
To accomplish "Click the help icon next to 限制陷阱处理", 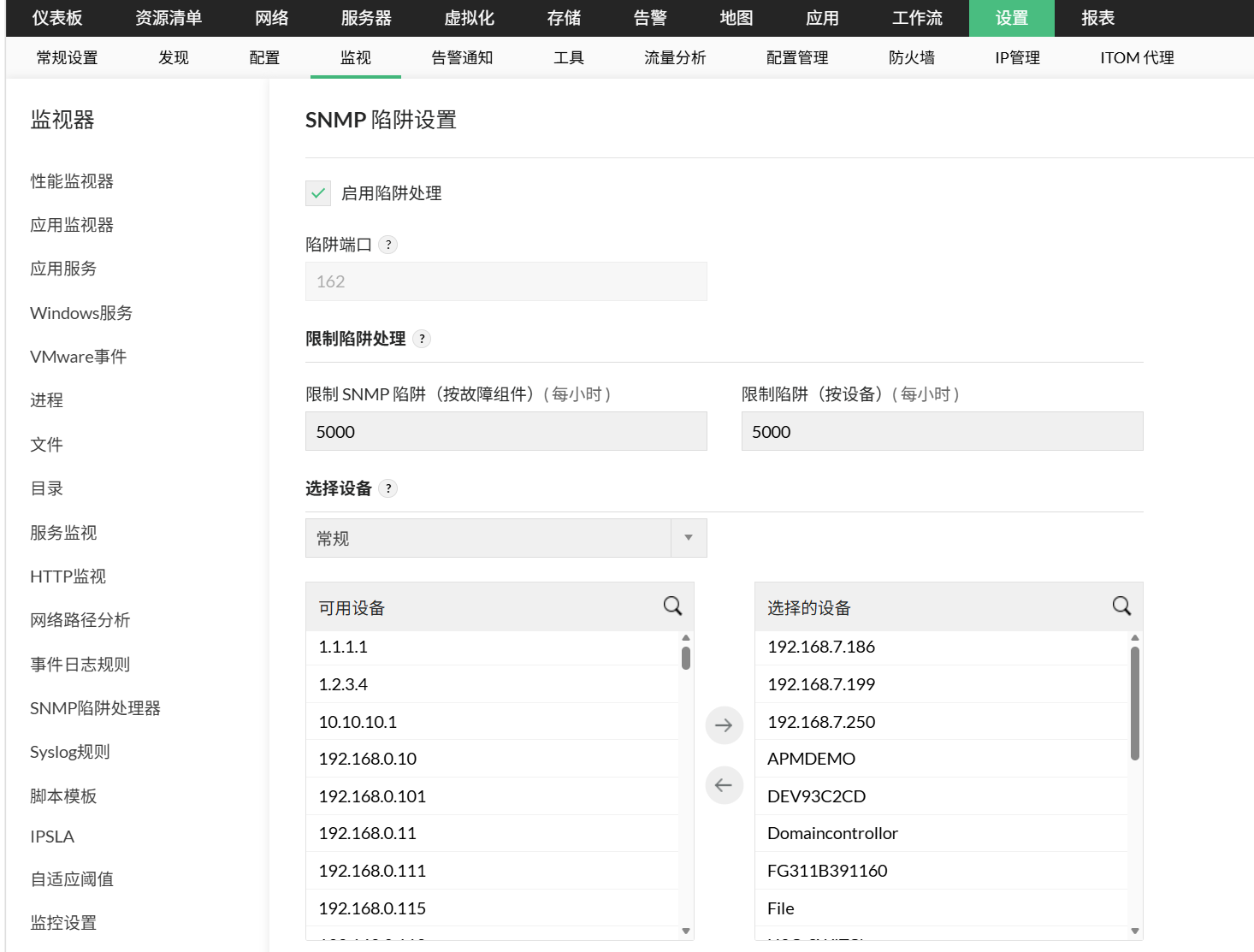I will click(422, 339).
